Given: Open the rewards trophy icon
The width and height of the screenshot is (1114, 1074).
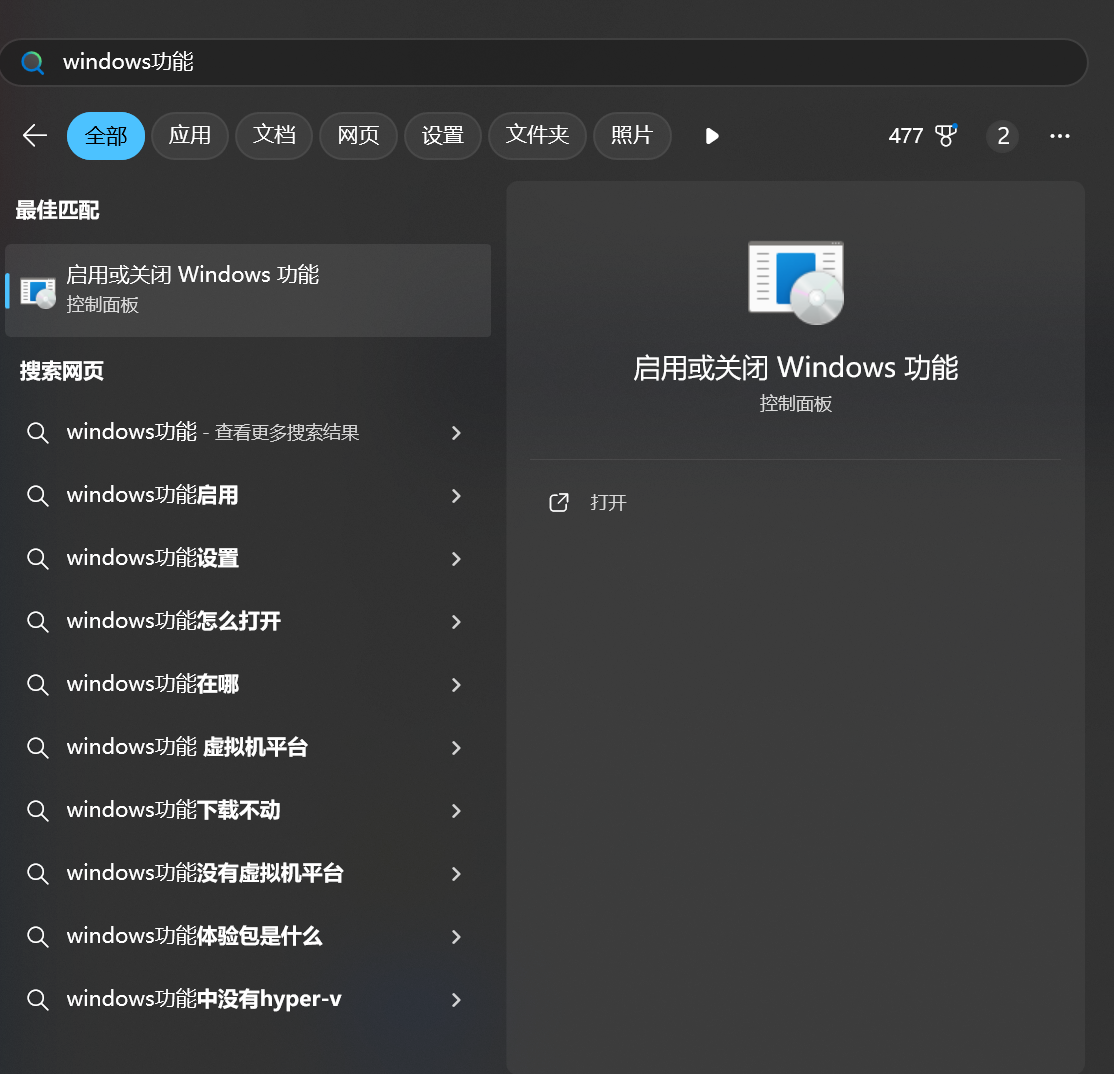Looking at the screenshot, I should [946, 135].
